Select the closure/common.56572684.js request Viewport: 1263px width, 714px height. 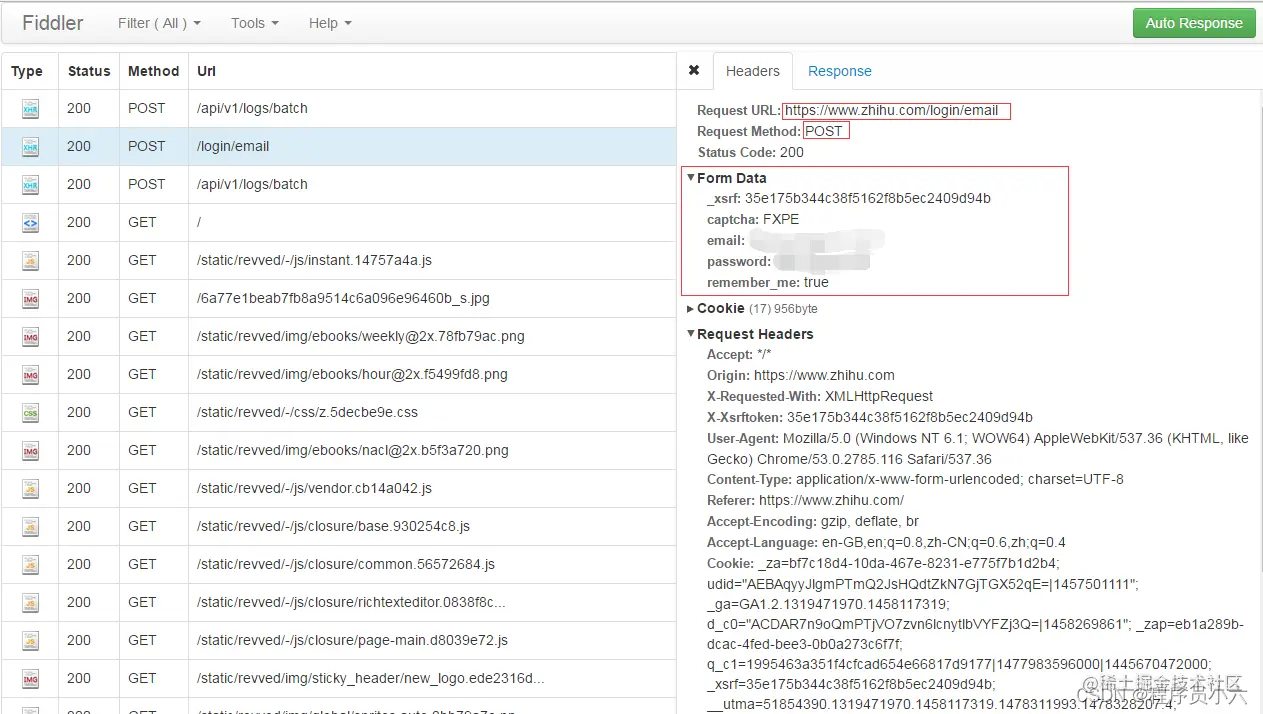pyautogui.click(x=339, y=565)
